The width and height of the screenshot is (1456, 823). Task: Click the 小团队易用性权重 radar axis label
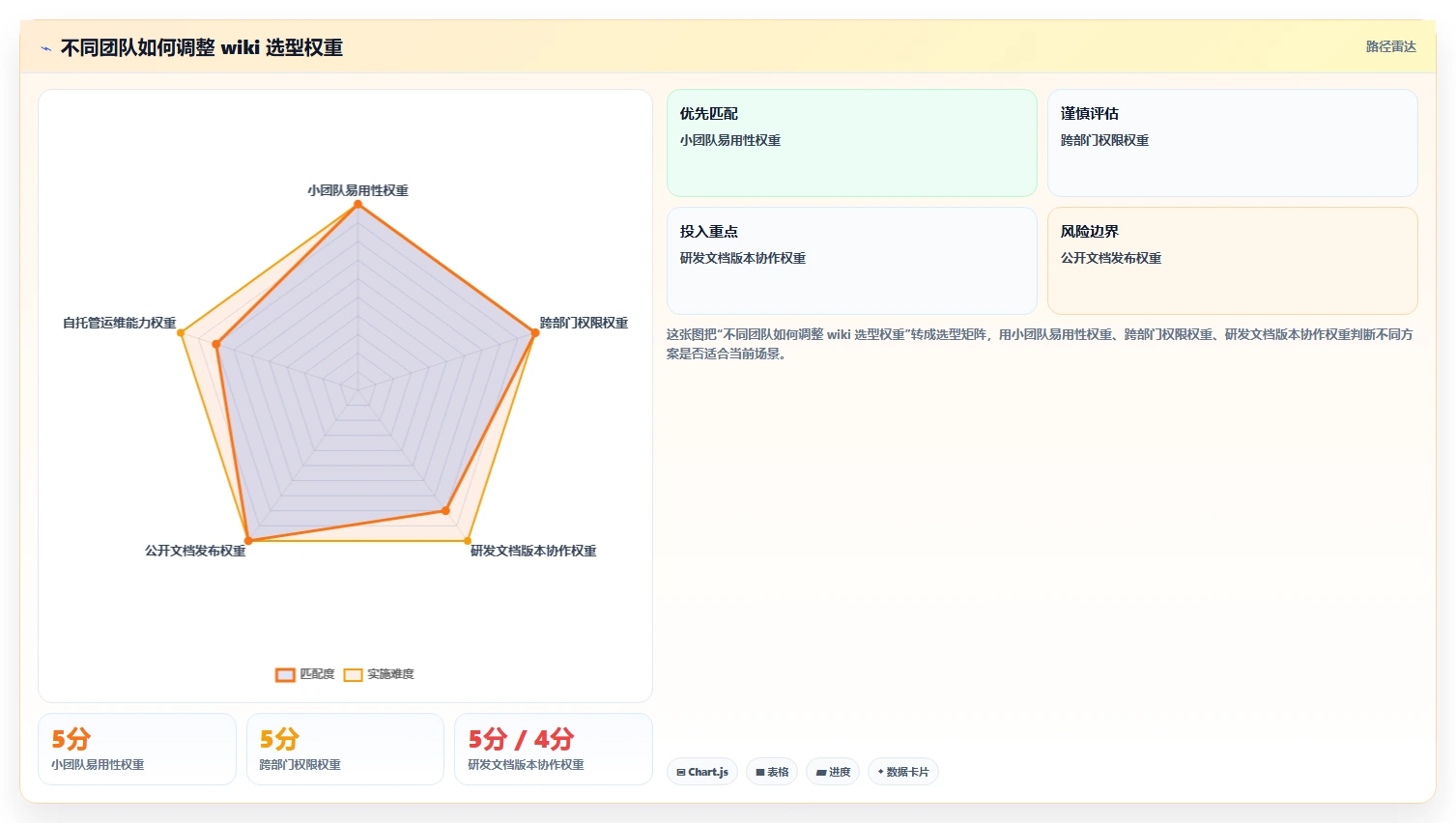[x=357, y=190]
